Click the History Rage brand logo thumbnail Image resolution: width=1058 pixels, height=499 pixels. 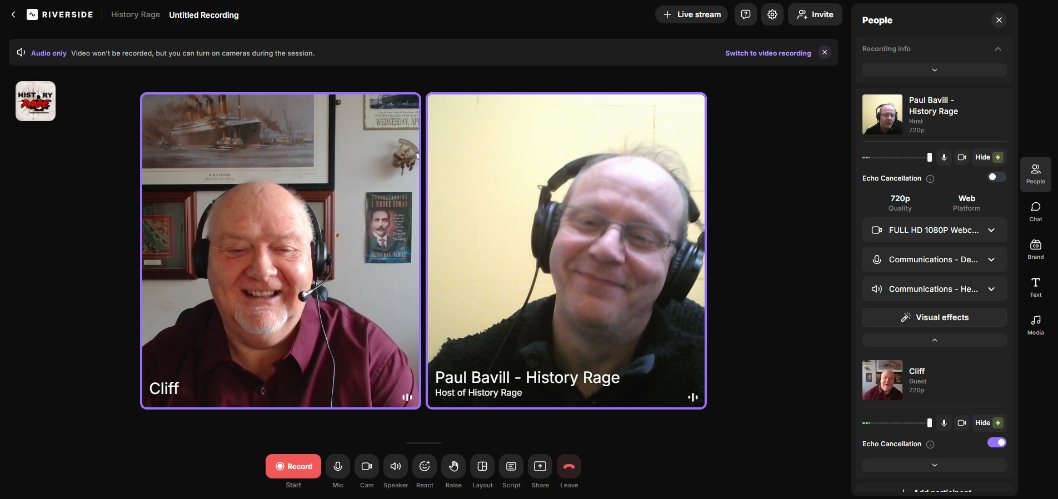click(36, 101)
